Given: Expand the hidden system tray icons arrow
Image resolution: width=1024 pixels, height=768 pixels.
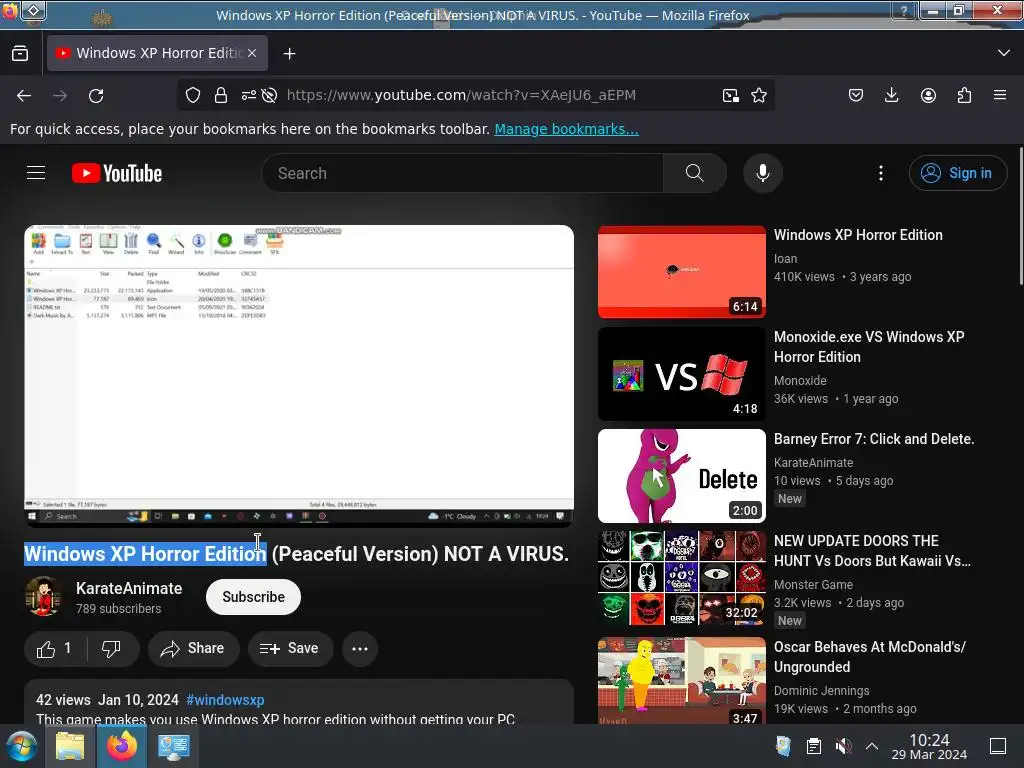Looking at the screenshot, I should tap(872, 746).
